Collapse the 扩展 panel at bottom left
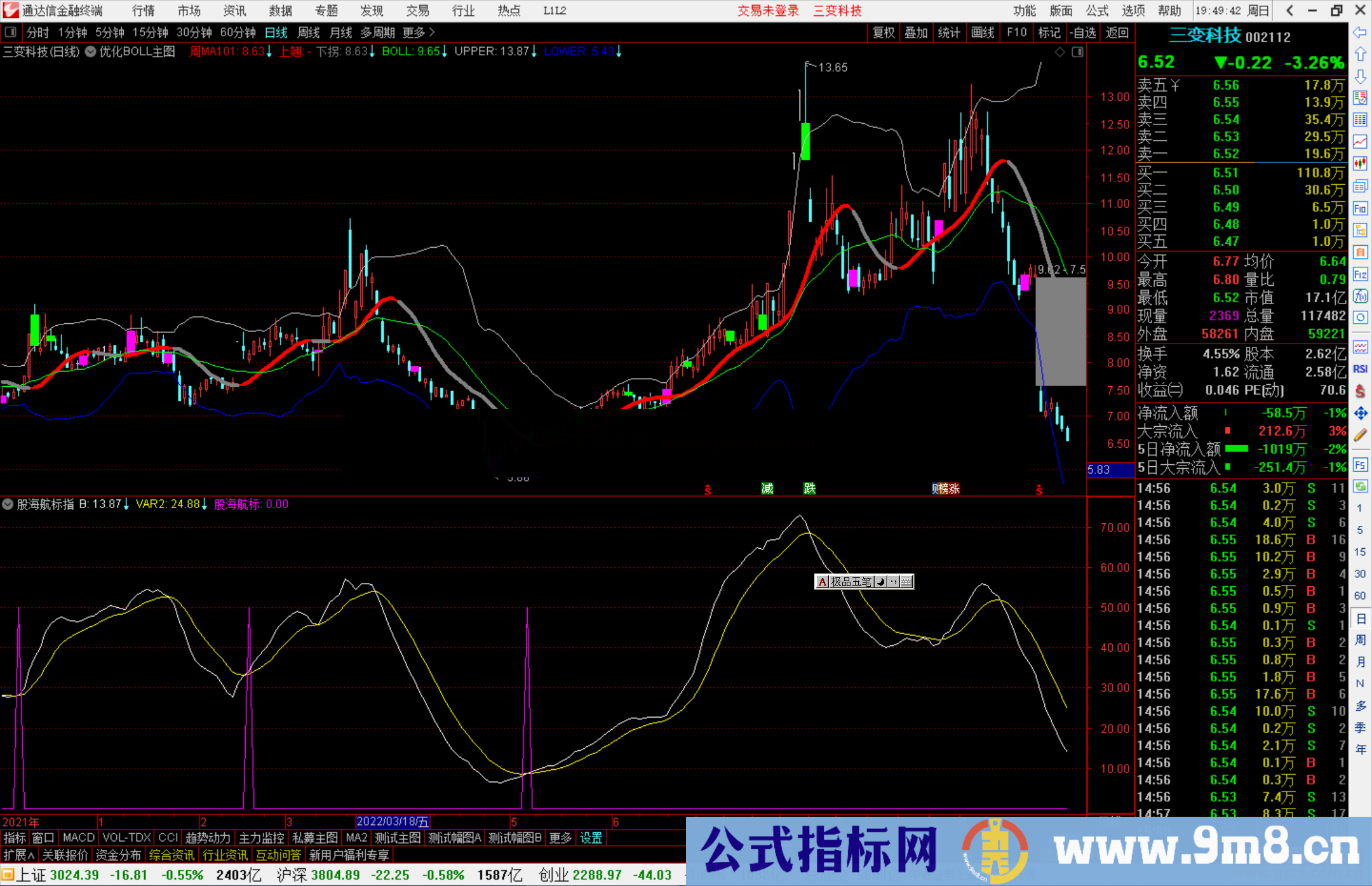The image size is (1372, 886). tap(17, 856)
